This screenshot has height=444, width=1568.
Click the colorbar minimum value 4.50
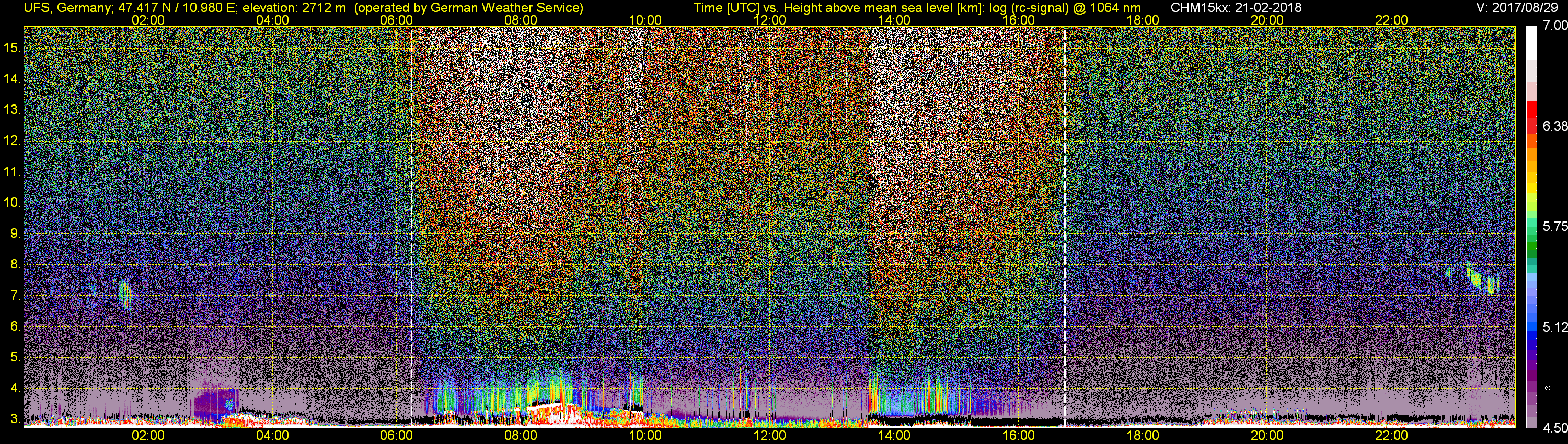(x=1555, y=428)
